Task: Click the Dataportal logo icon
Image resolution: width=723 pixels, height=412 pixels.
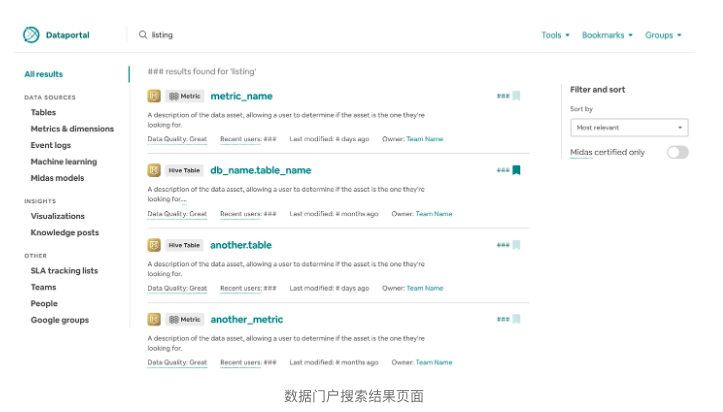Action: 31,35
